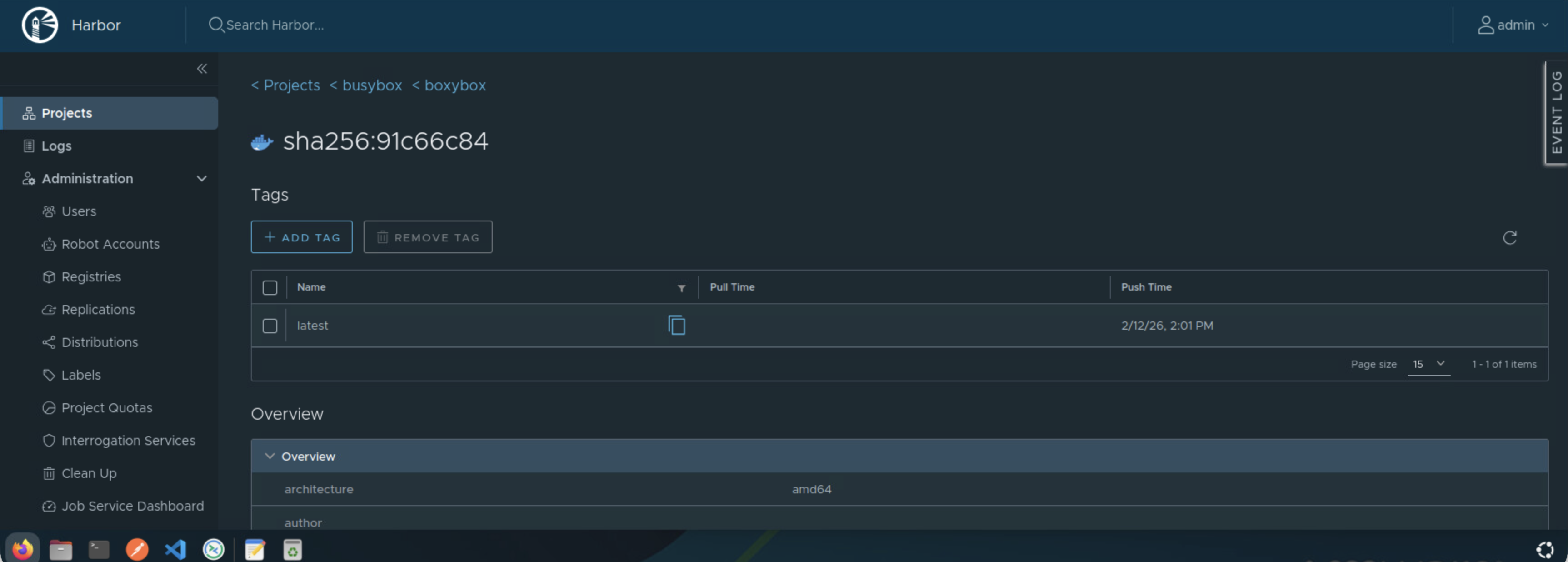Image resolution: width=1568 pixels, height=562 pixels.
Task: Refresh the tags list
Action: coord(1509,237)
